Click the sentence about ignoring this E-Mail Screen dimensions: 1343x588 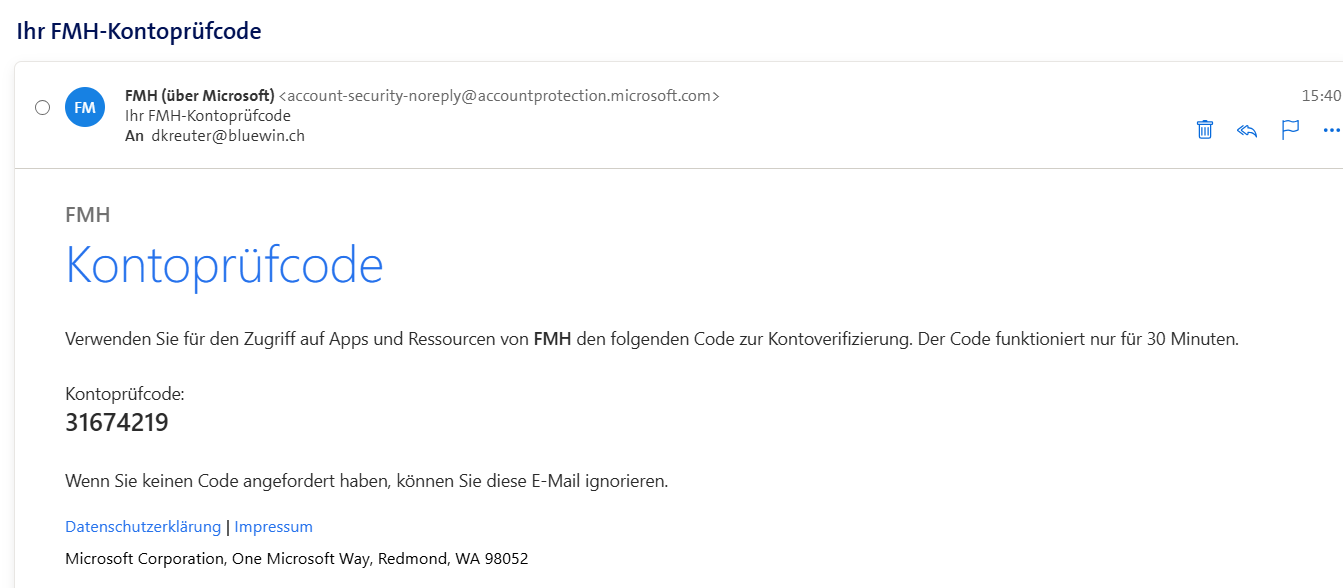pos(366,481)
